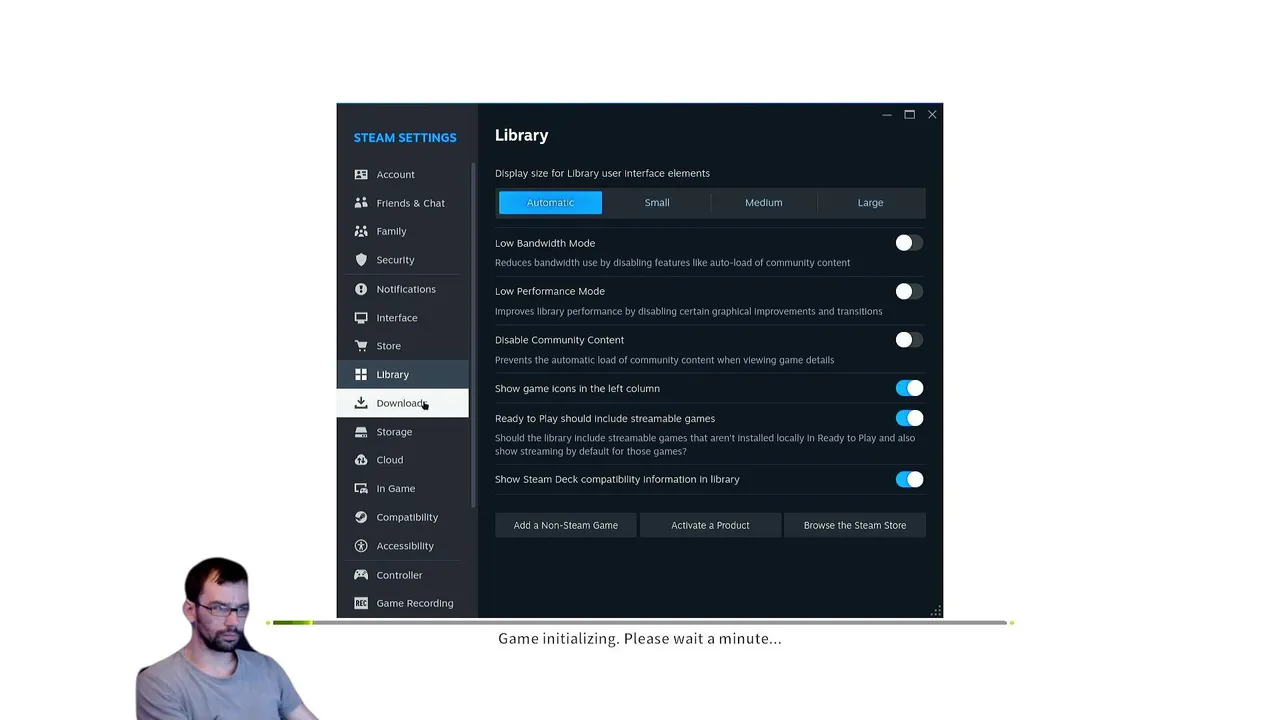Click the Store shopping cart icon
Screen dimensions: 1280x720
pos(361,346)
